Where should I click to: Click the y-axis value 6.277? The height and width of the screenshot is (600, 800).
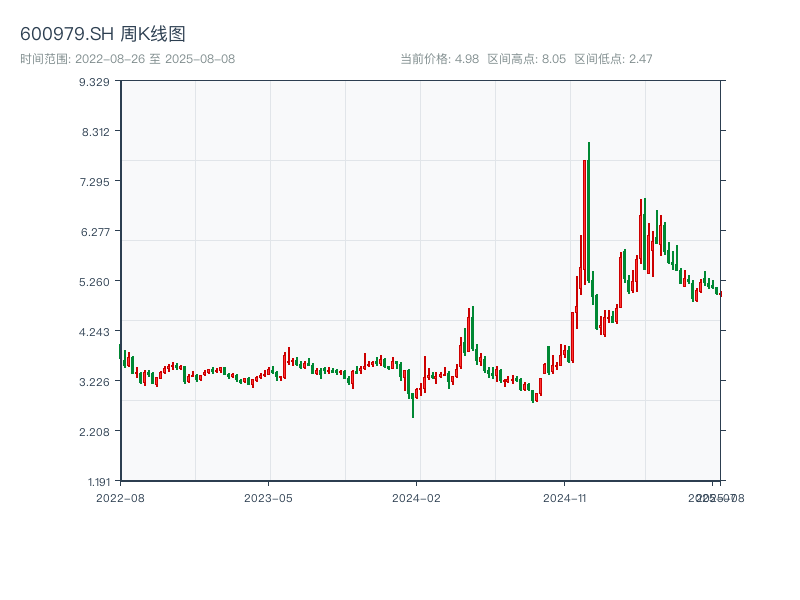(x=95, y=232)
